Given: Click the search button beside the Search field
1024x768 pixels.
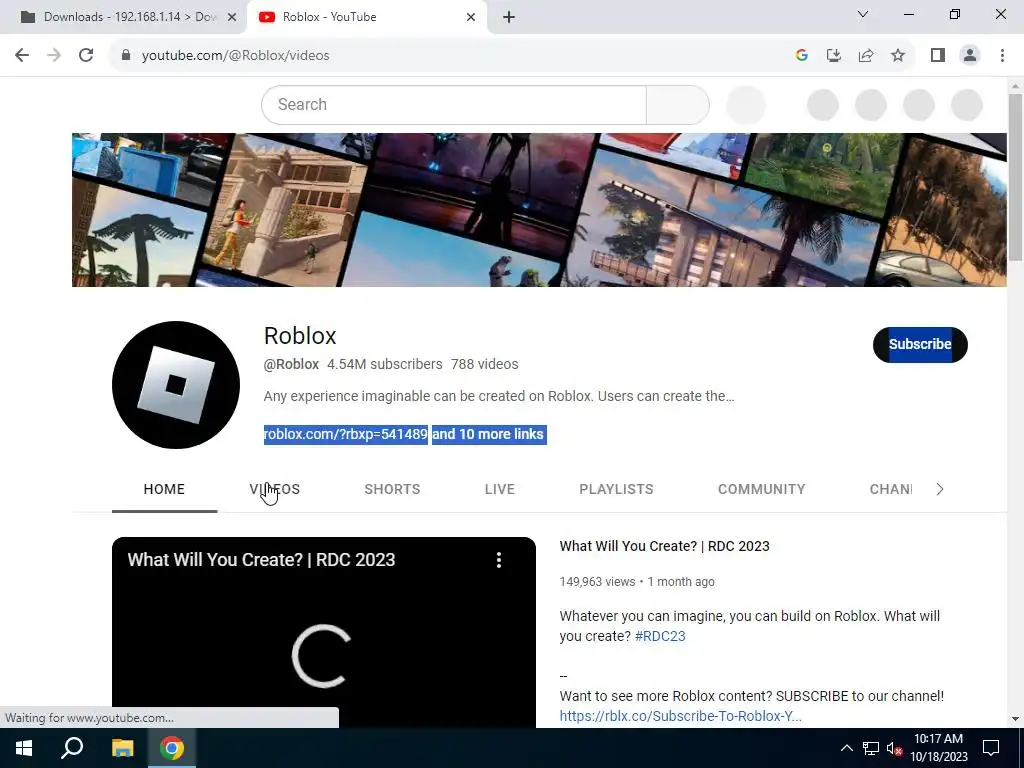Looking at the screenshot, I should point(677,104).
